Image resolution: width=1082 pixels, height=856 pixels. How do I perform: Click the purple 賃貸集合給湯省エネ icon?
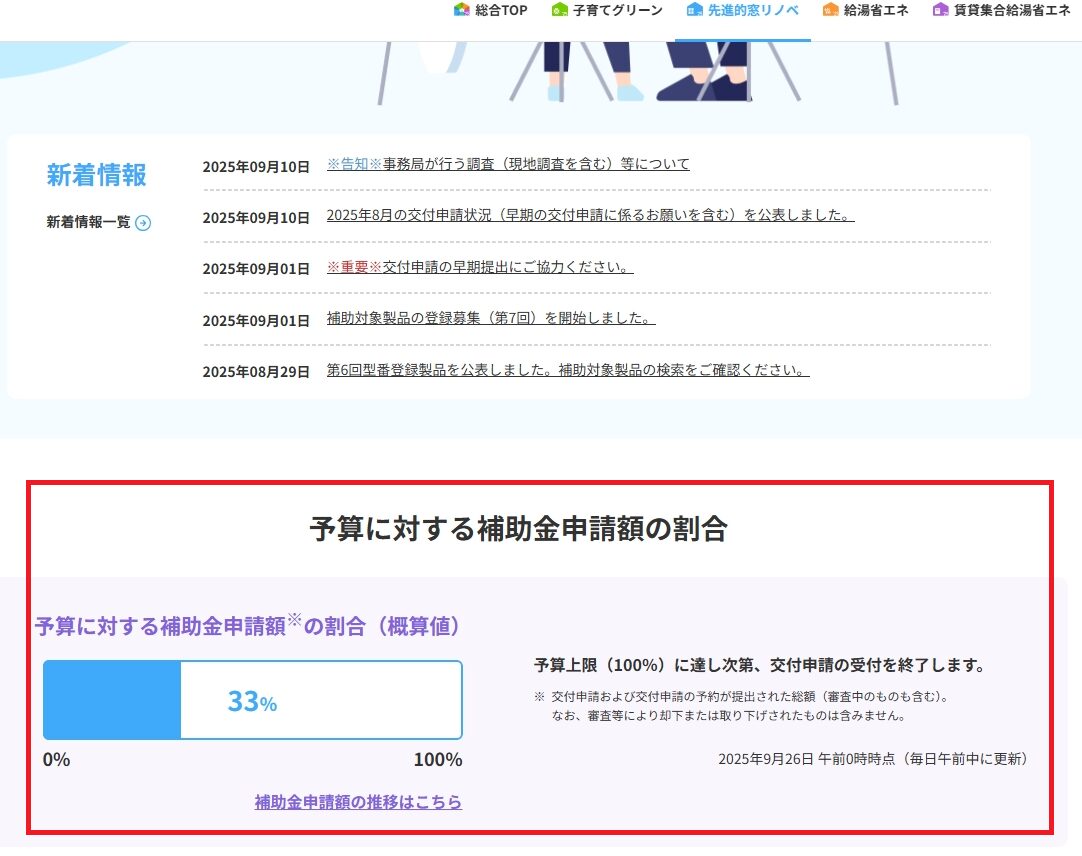940,10
